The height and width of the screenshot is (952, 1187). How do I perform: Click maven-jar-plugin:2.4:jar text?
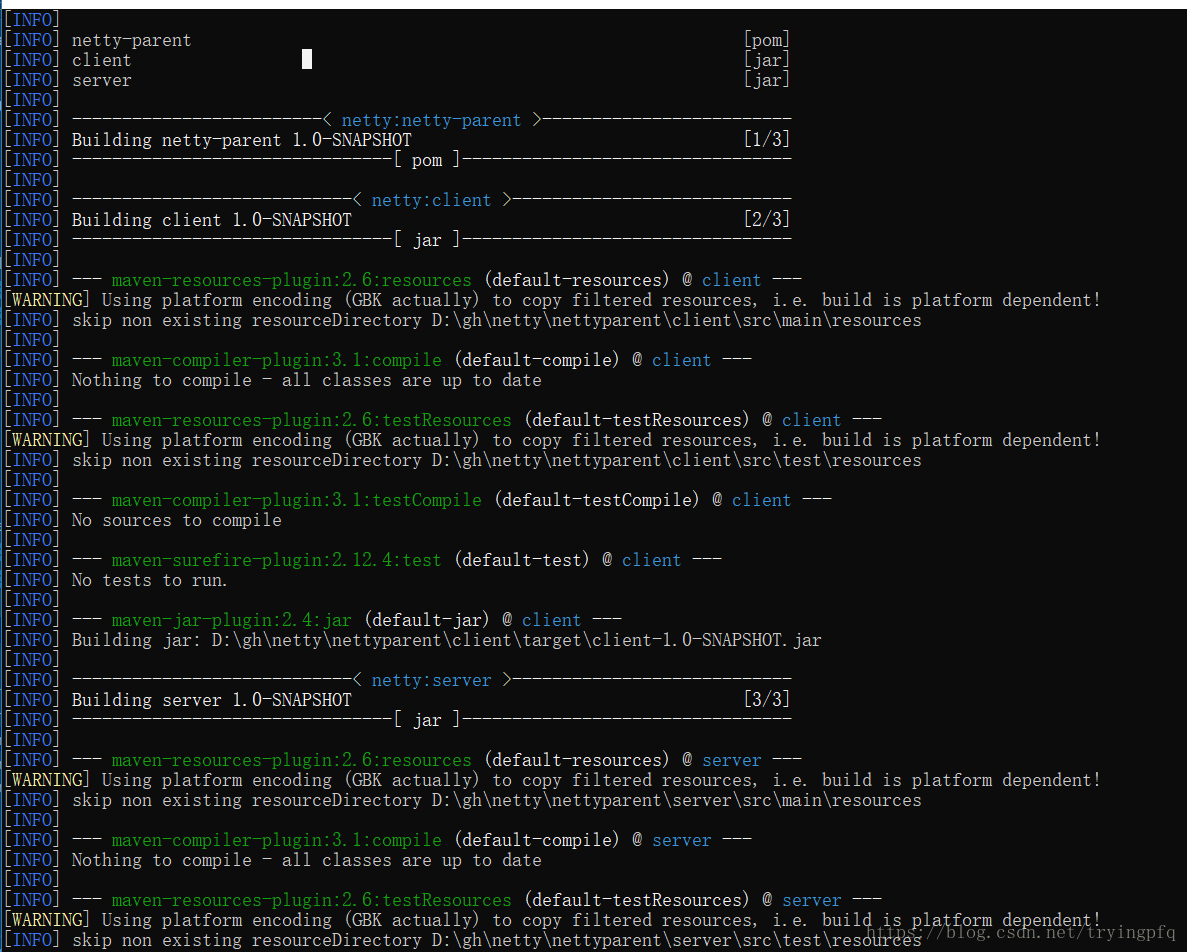click(x=232, y=621)
